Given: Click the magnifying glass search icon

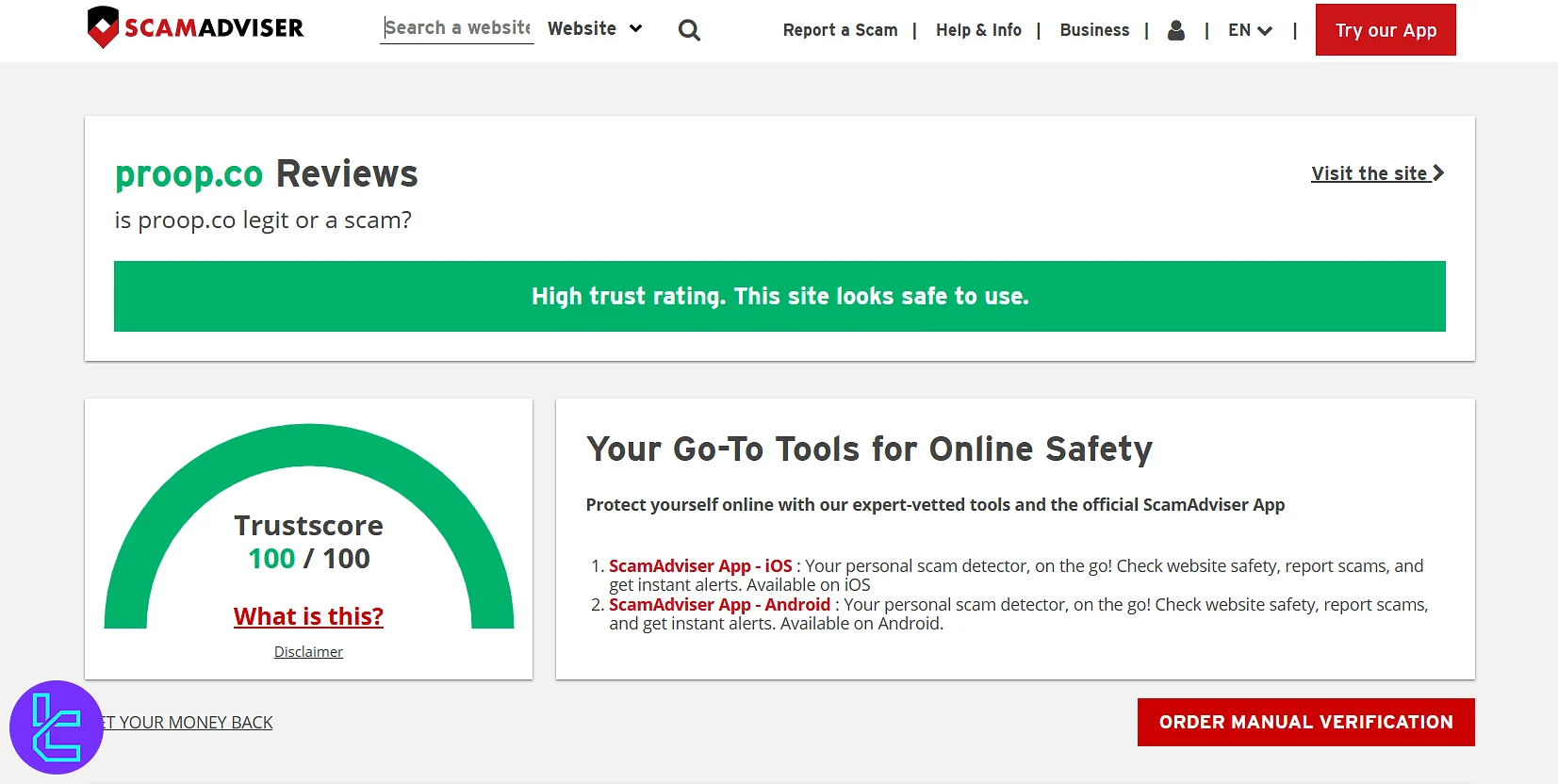Looking at the screenshot, I should pyautogui.click(x=689, y=30).
